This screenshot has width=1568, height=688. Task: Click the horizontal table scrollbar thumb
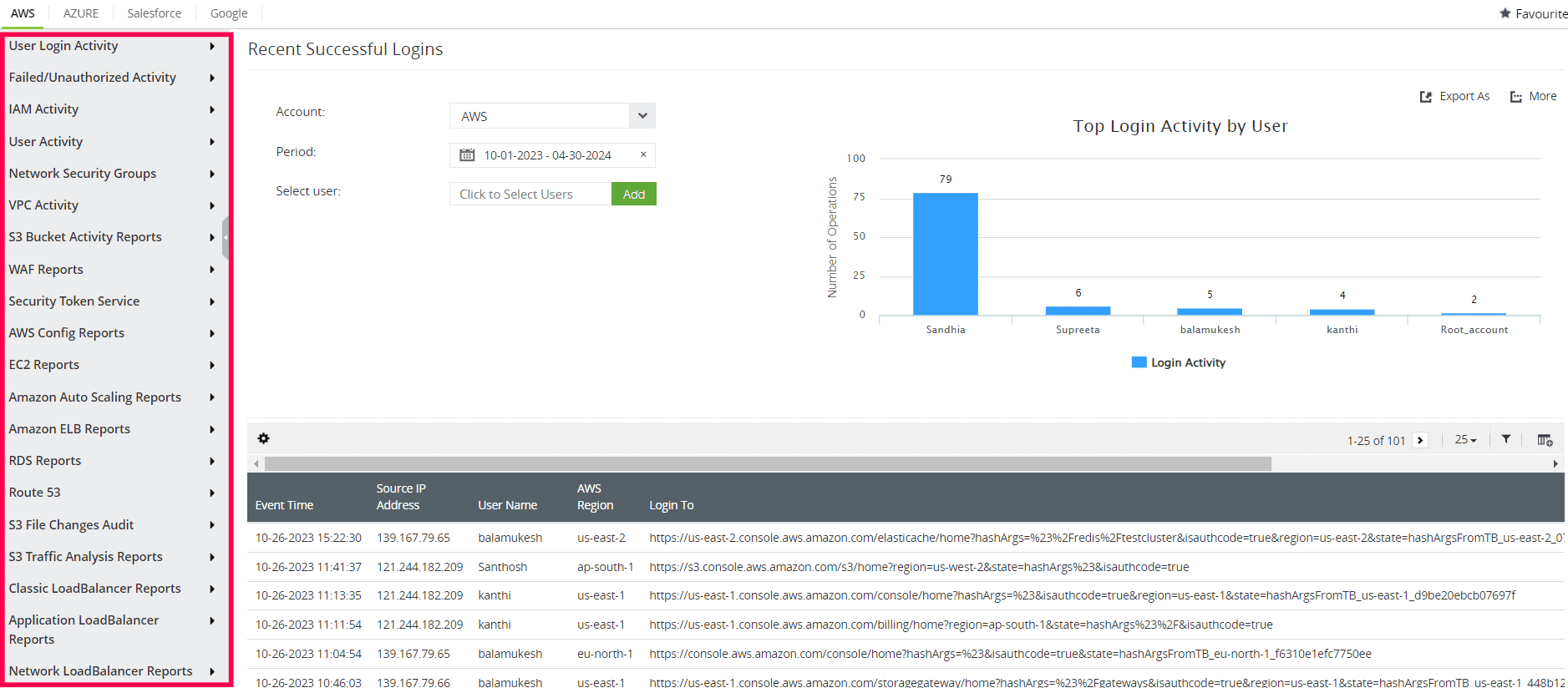768,463
